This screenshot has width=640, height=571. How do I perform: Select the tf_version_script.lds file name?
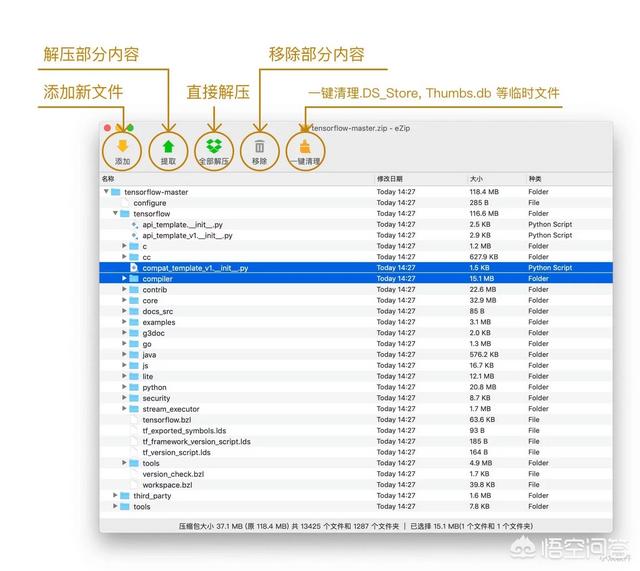click(176, 452)
